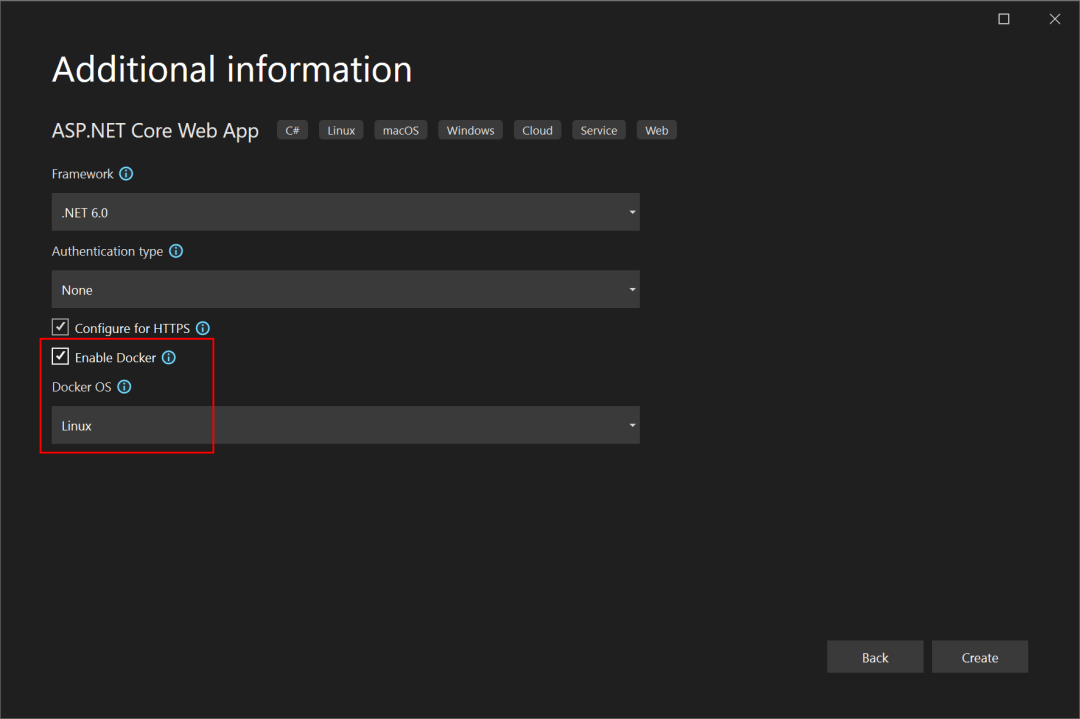Click the Docker OS info icon

point(125,387)
